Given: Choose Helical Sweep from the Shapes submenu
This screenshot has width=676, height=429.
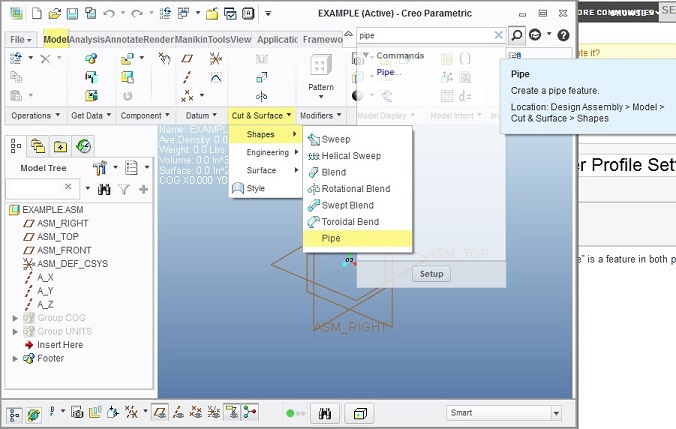Looking at the screenshot, I should (357, 156).
